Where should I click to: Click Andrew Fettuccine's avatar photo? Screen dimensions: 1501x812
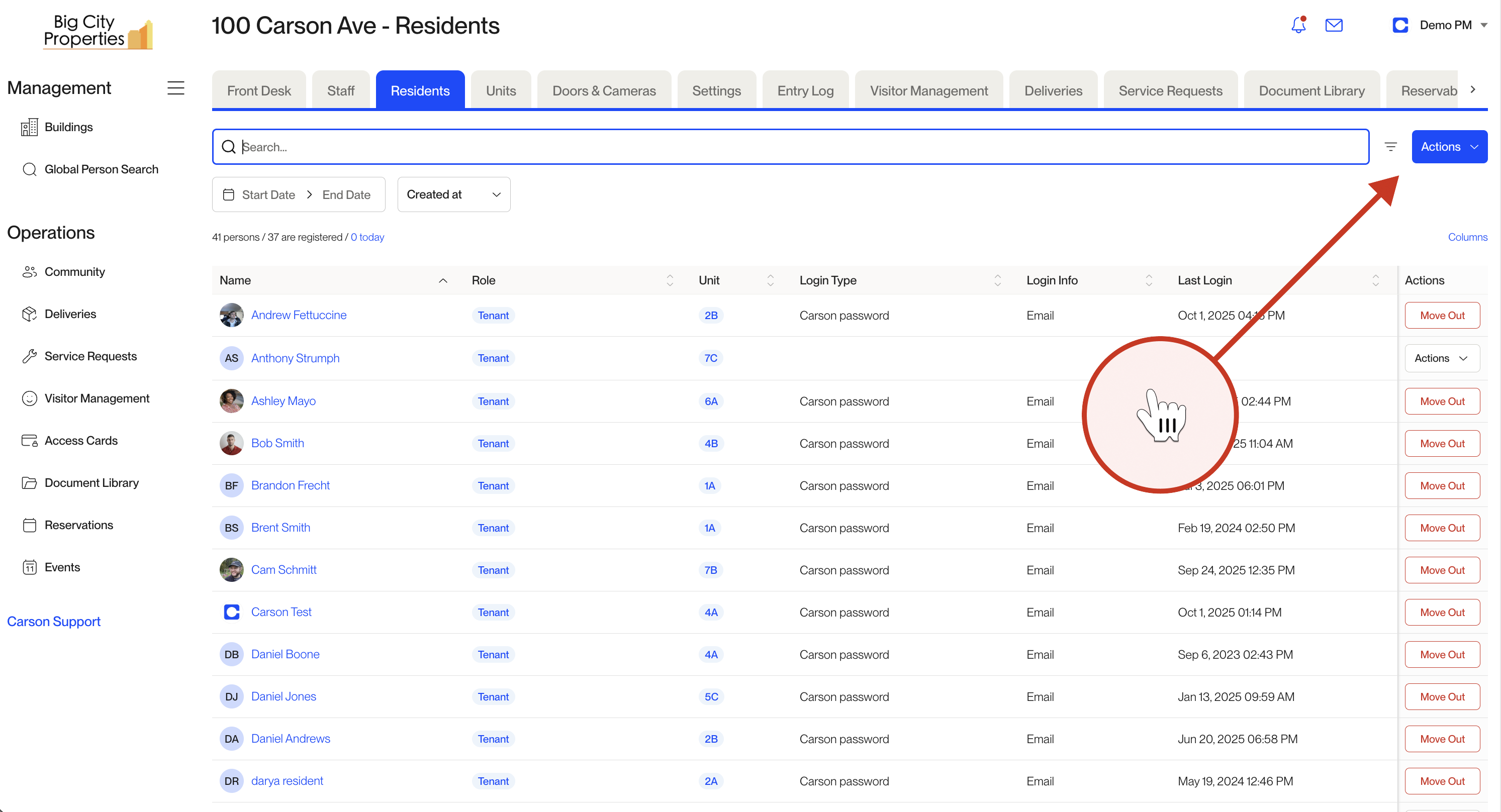231,315
